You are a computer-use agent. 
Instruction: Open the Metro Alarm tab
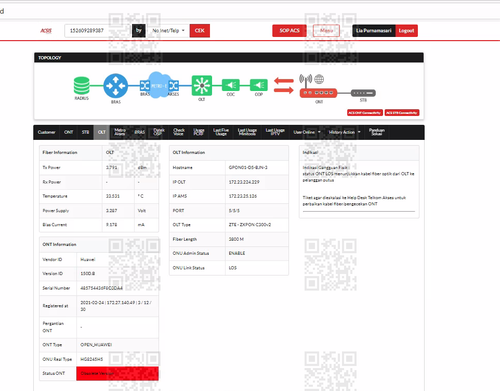click(120, 132)
